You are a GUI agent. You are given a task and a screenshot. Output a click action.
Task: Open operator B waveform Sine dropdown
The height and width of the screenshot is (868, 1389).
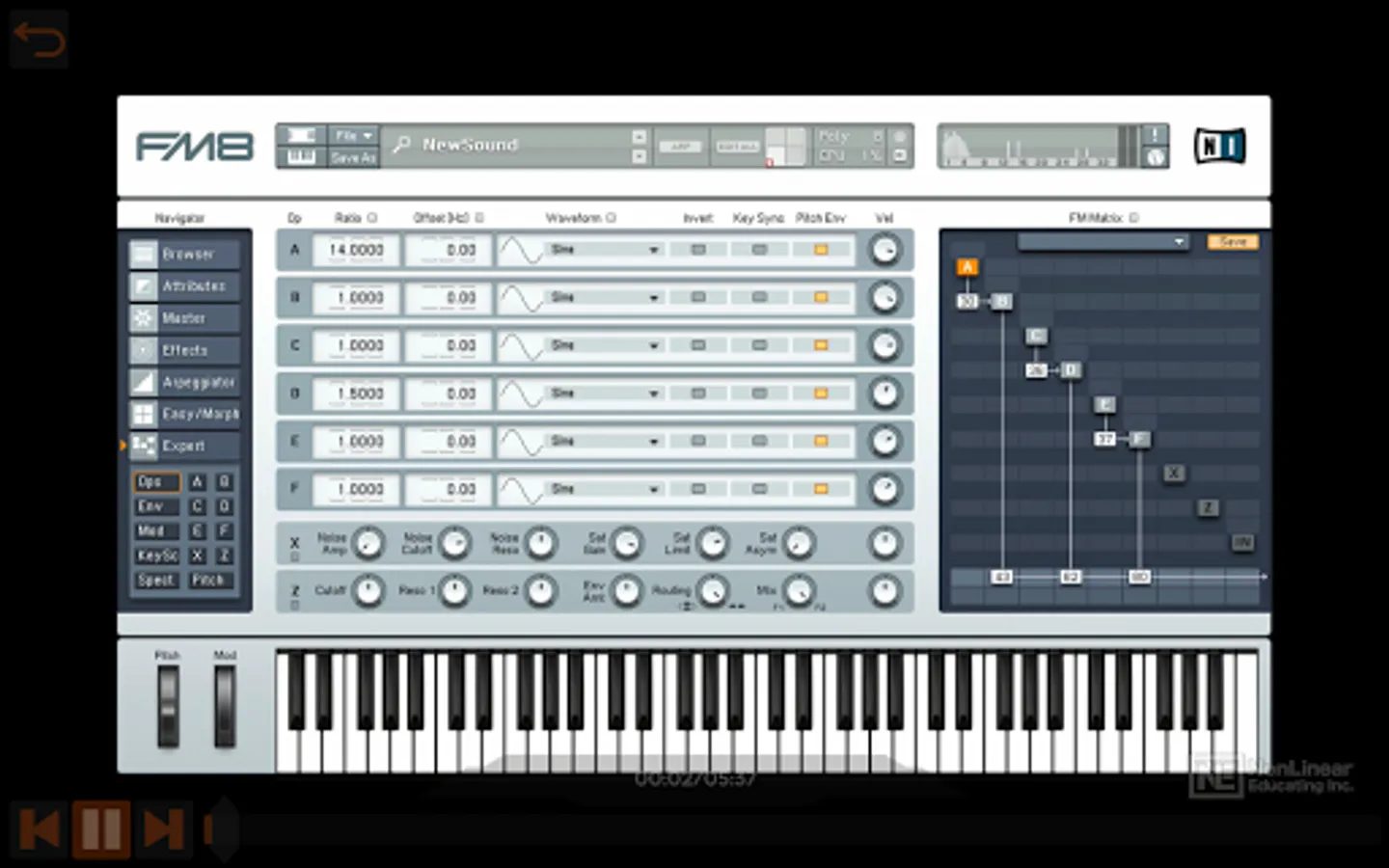[604, 298]
